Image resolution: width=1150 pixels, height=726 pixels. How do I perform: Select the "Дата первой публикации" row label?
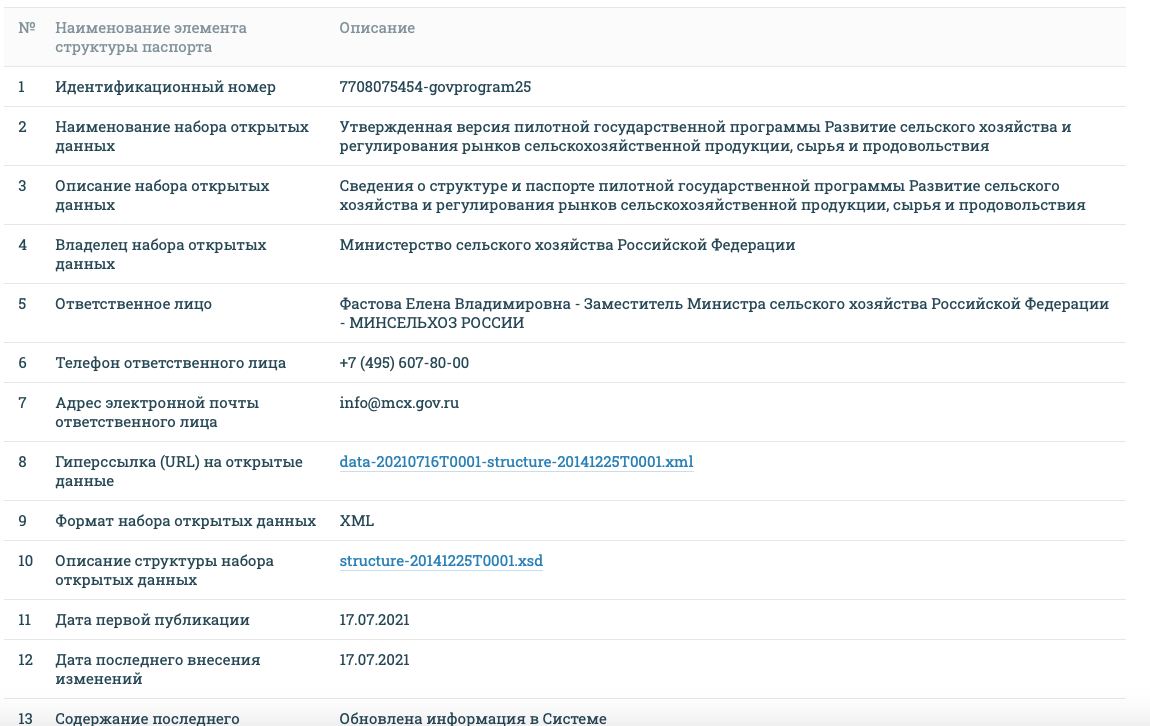pyautogui.click(x=152, y=620)
